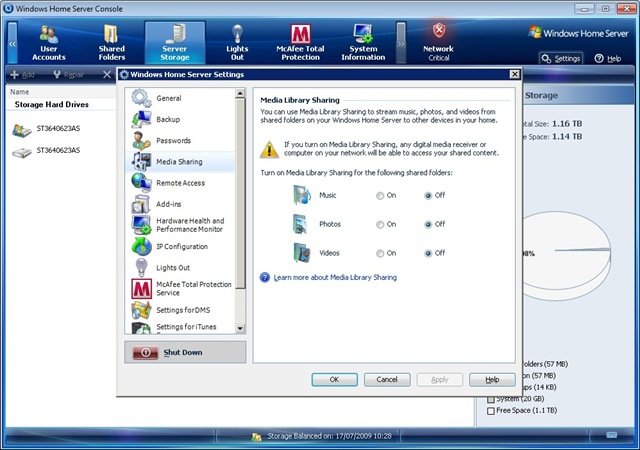
Task: Click the Add-ins label
Action: pos(169,204)
